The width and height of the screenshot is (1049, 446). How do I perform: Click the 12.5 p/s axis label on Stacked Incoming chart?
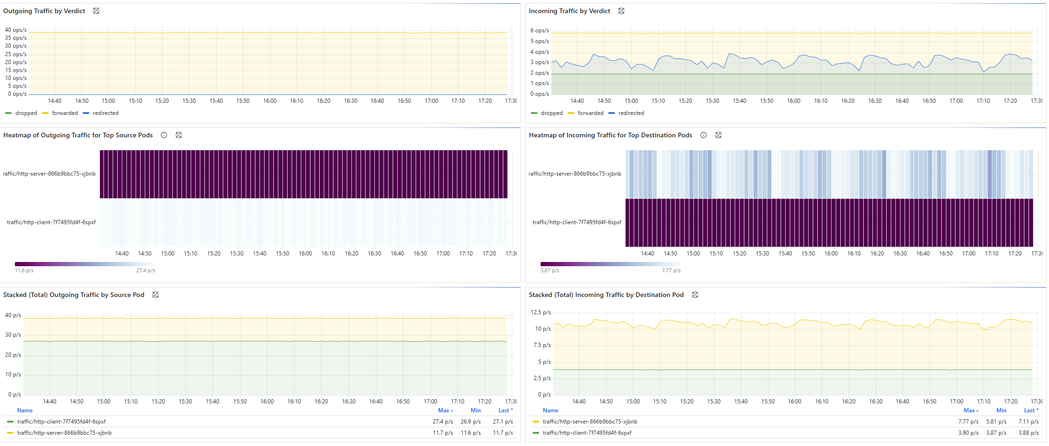[540, 312]
